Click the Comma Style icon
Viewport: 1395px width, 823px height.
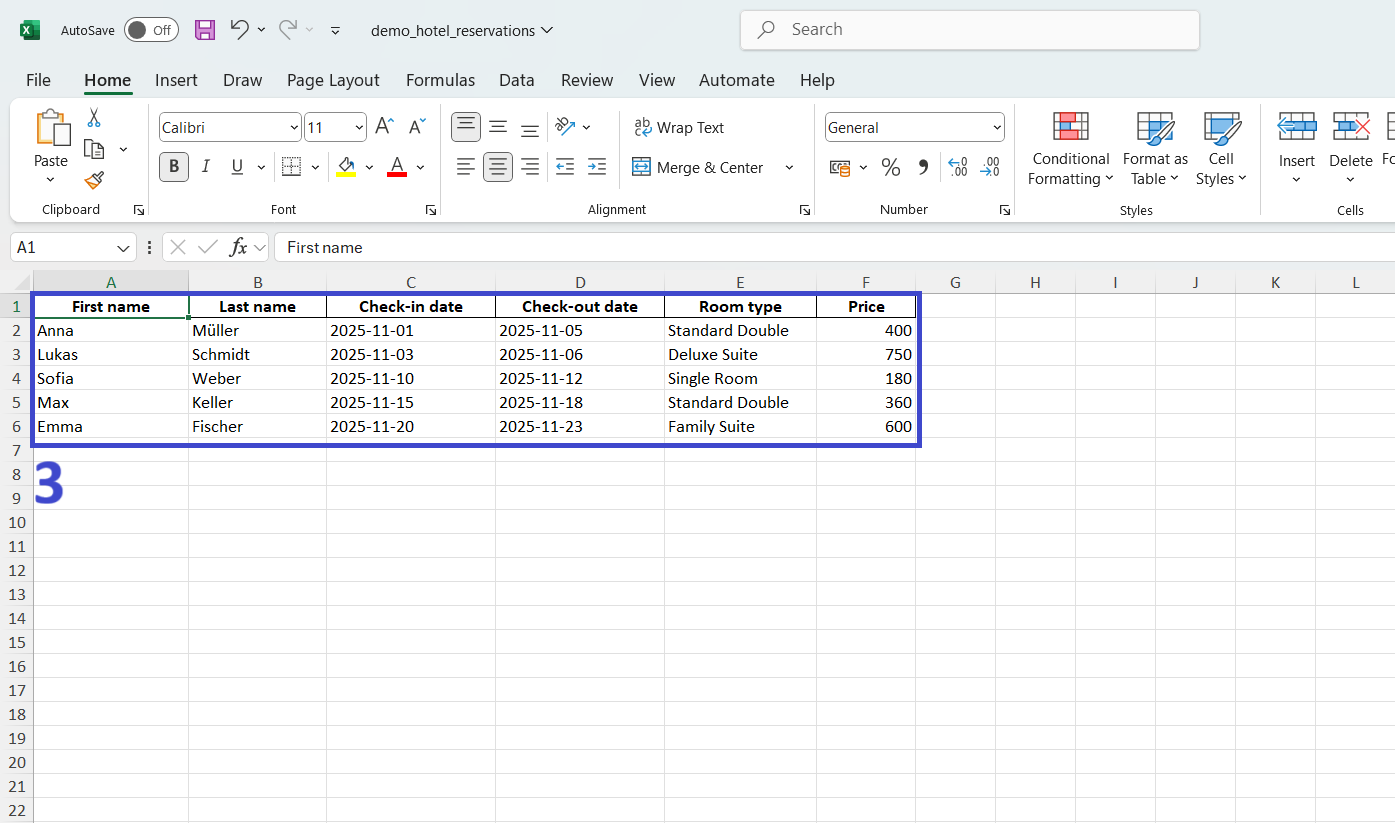click(x=923, y=167)
